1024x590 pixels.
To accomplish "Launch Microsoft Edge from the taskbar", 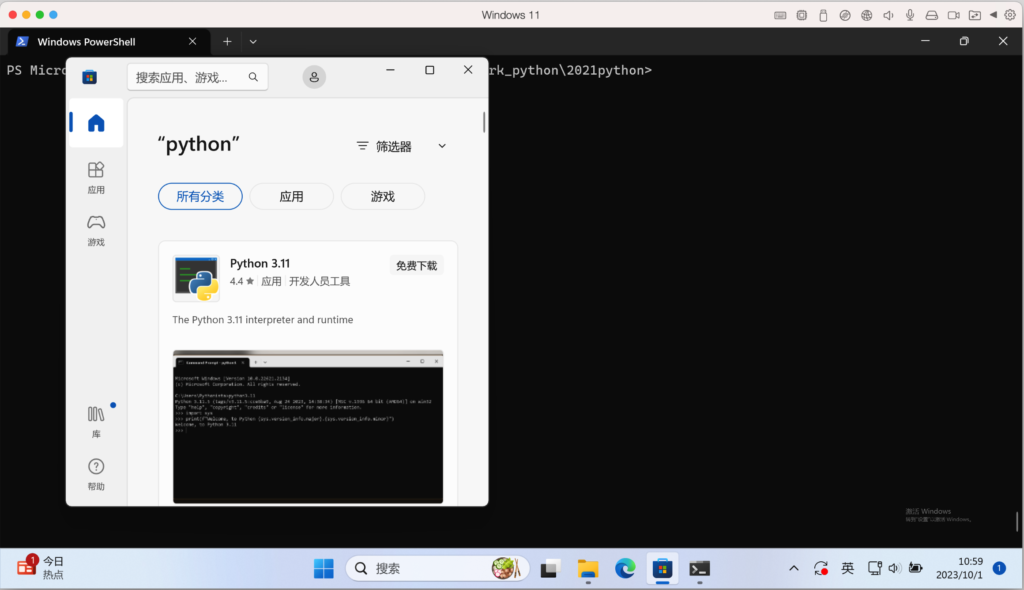I will [625, 568].
